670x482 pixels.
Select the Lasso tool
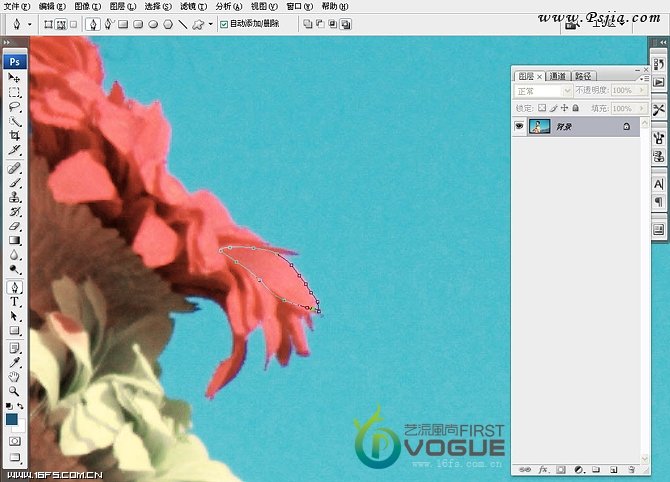point(15,106)
